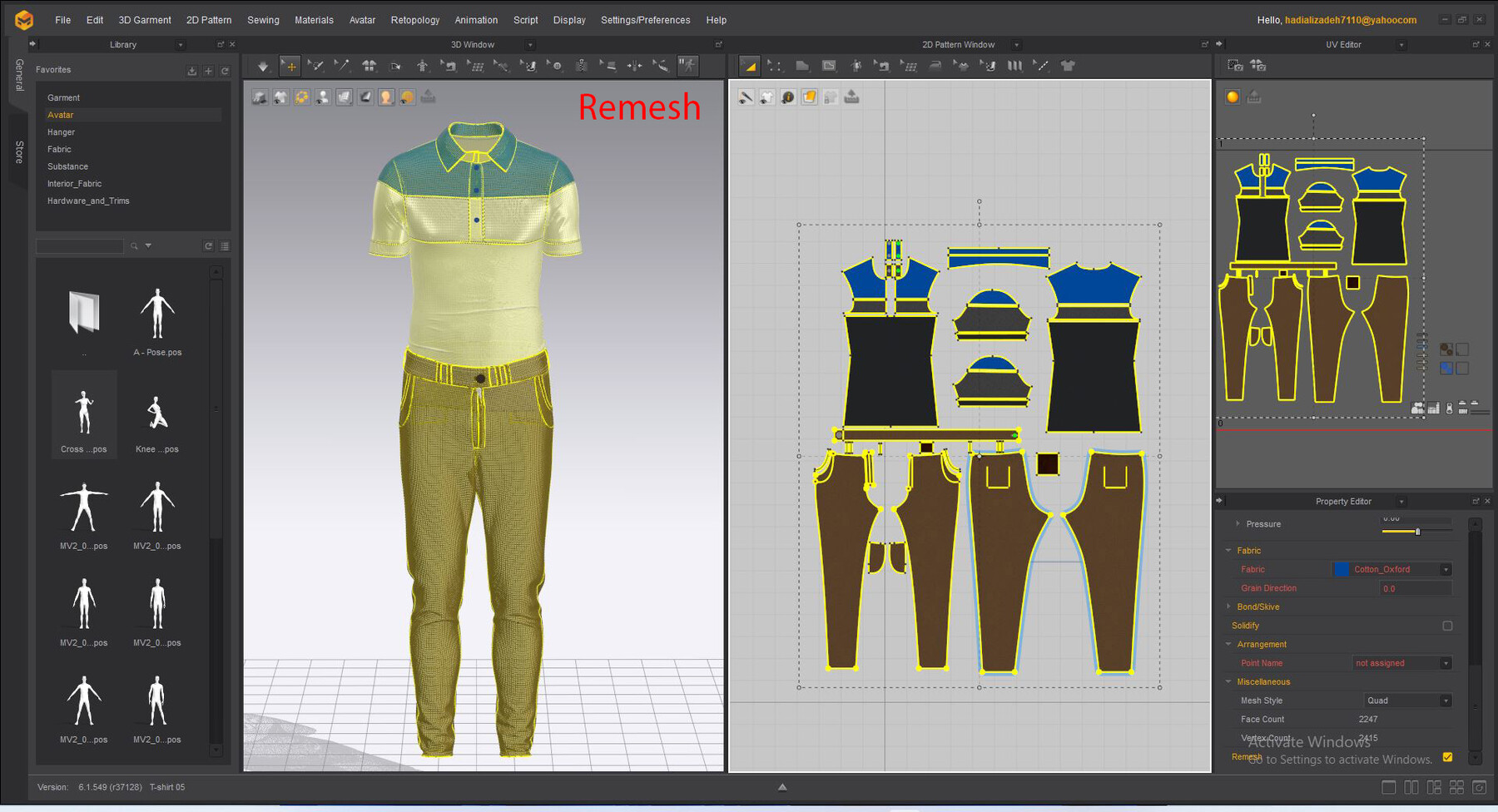Select the Rectangle pattern tool

[827, 66]
